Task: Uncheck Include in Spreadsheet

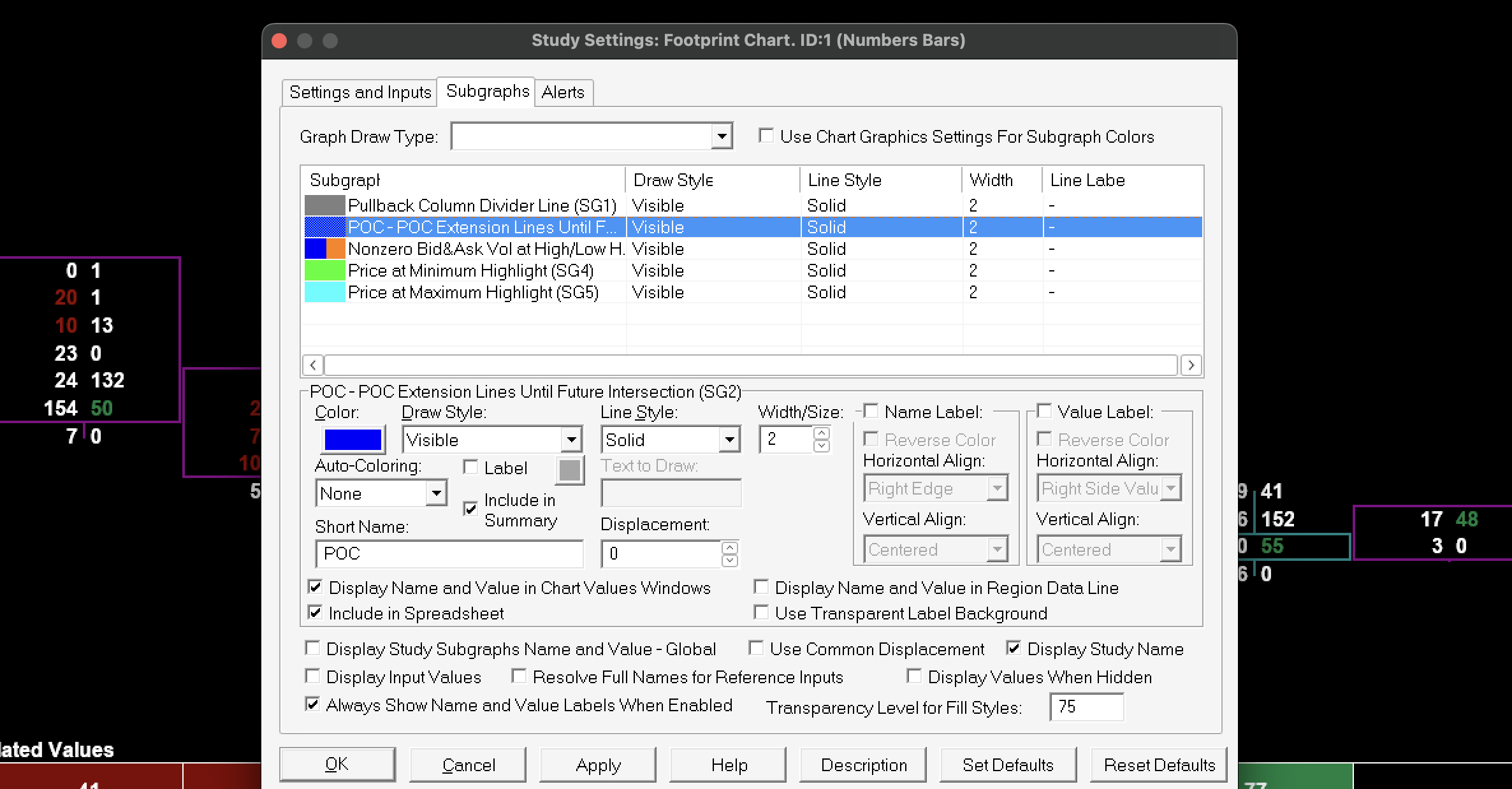Action: tap(315, 613)
